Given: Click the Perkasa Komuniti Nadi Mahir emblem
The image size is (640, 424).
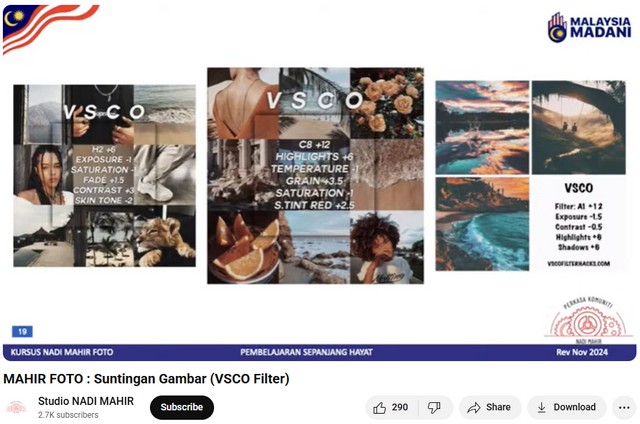Looking at the screenshot, I should click(x=588, y=320).
